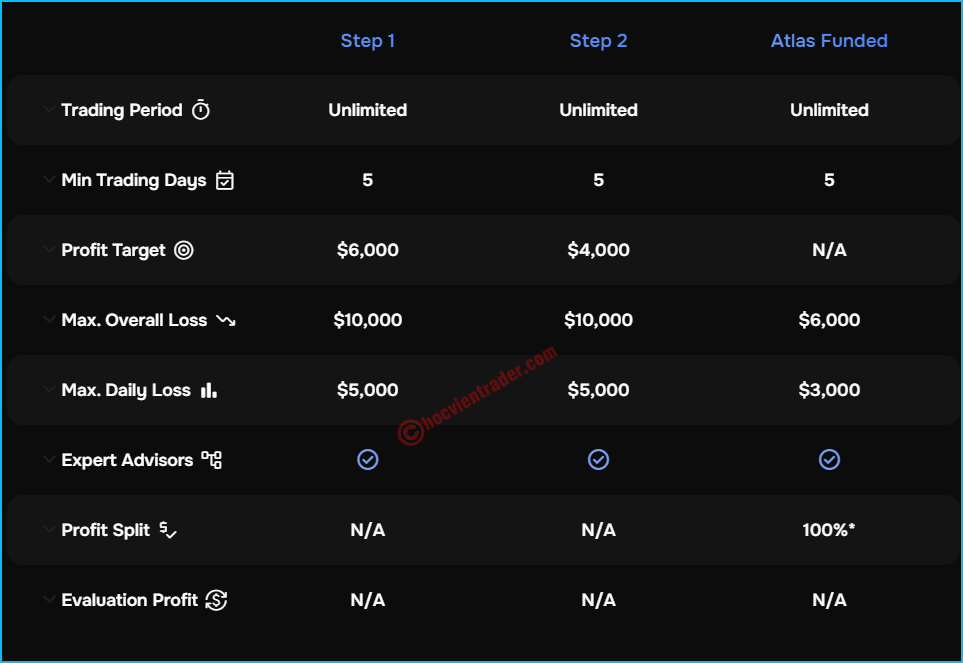The image size is (963, 663).
Task: Click the $6,000 Step 1 profit target value
Action: [x=368, y=250]
